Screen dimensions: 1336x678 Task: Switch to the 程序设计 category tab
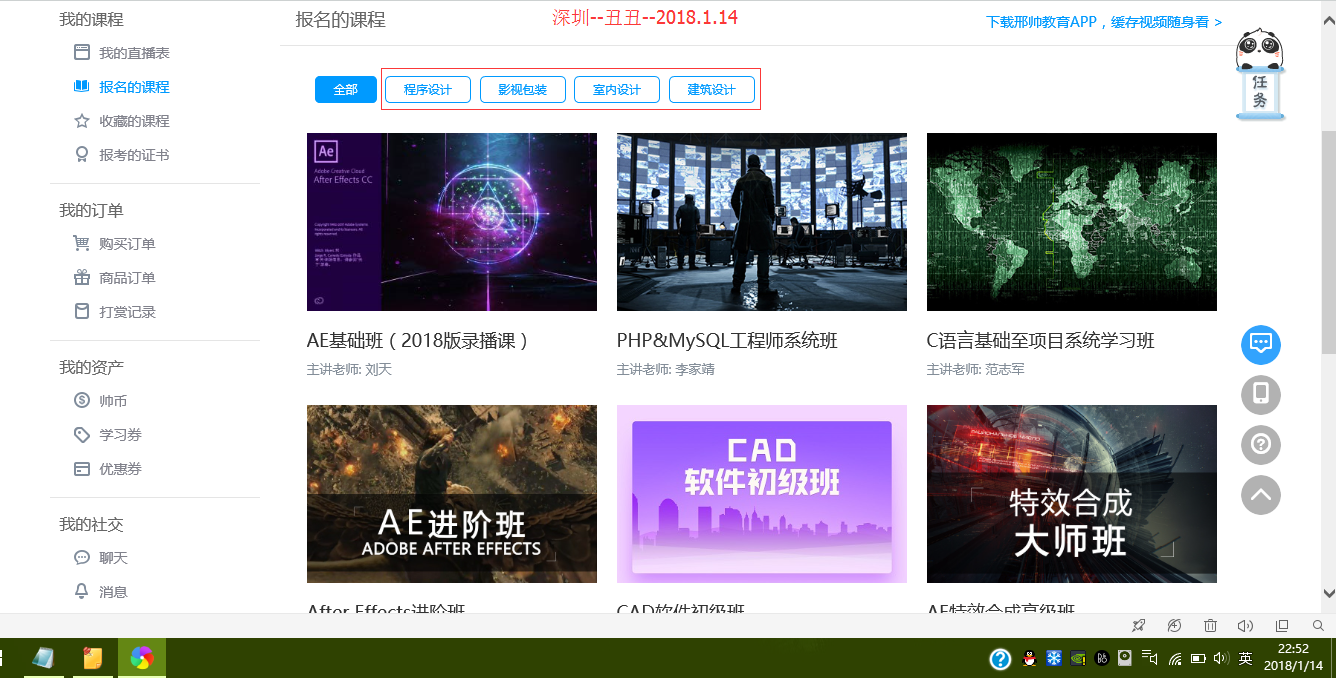click(427, 90)
